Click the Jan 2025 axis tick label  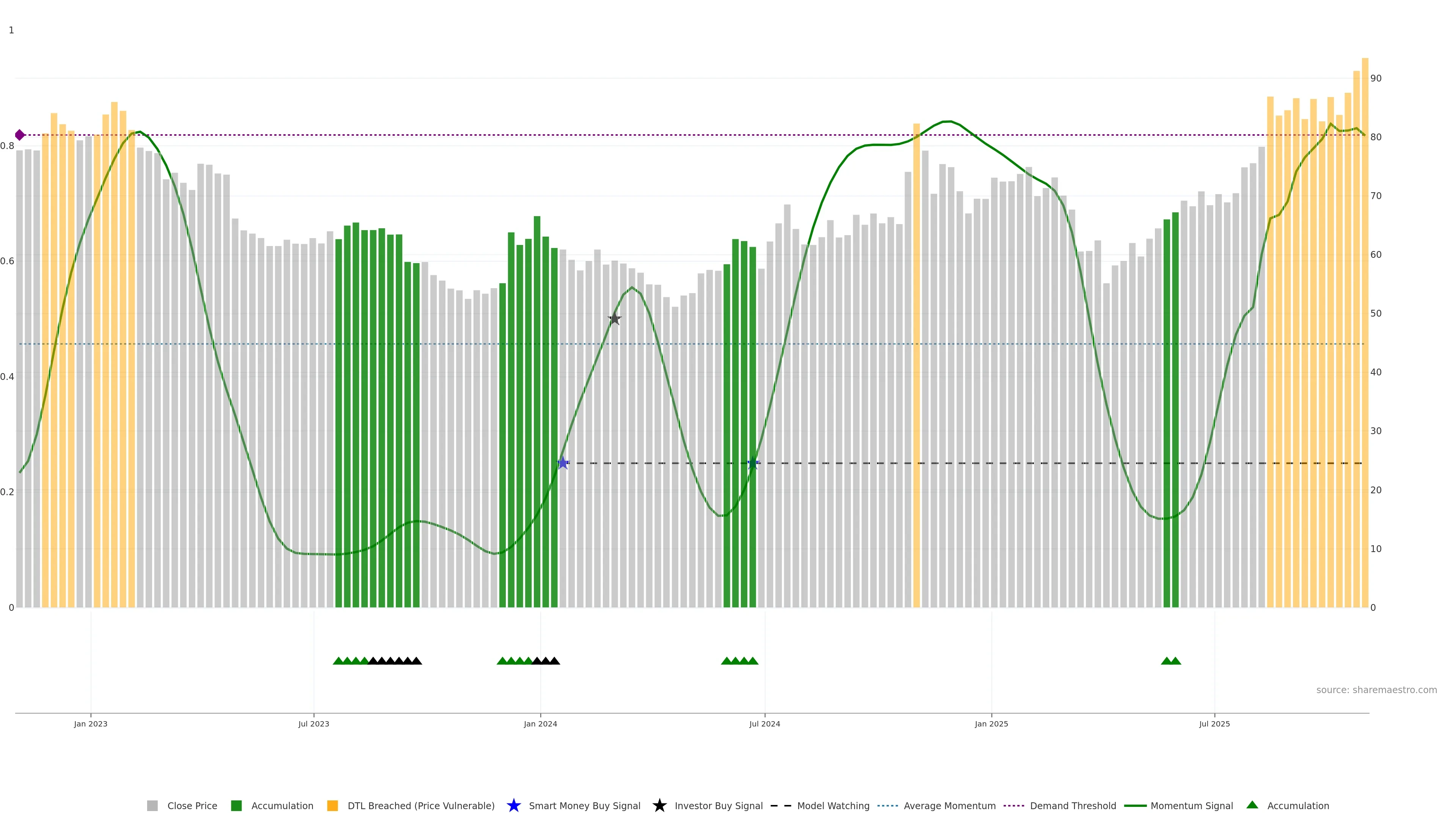[991, 724]
